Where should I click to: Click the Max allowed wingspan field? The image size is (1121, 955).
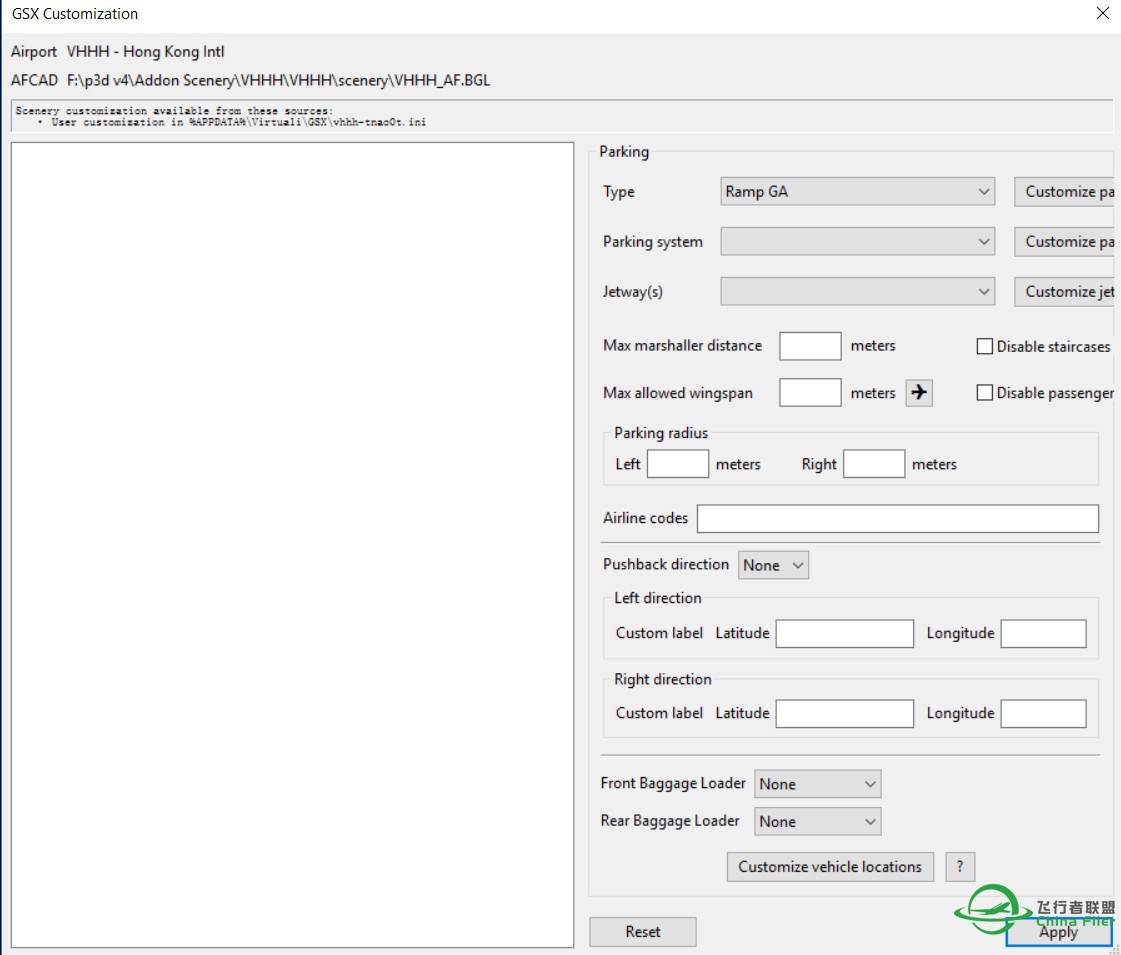(x=810, y=393)
